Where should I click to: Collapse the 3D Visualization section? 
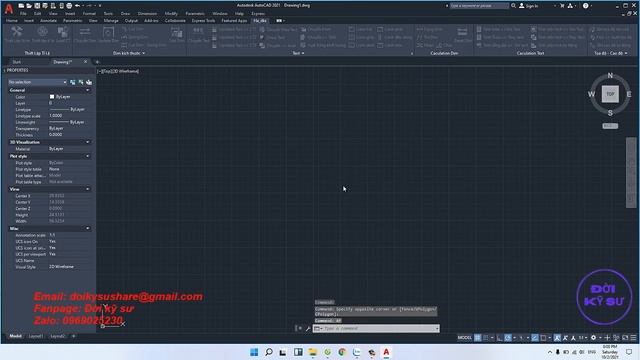pos(88,142)
